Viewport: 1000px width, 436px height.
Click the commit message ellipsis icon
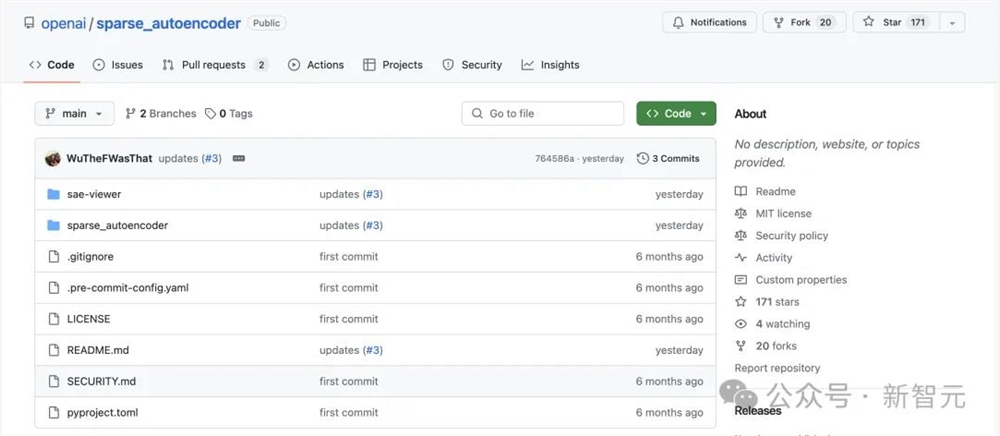click(238, 158)
